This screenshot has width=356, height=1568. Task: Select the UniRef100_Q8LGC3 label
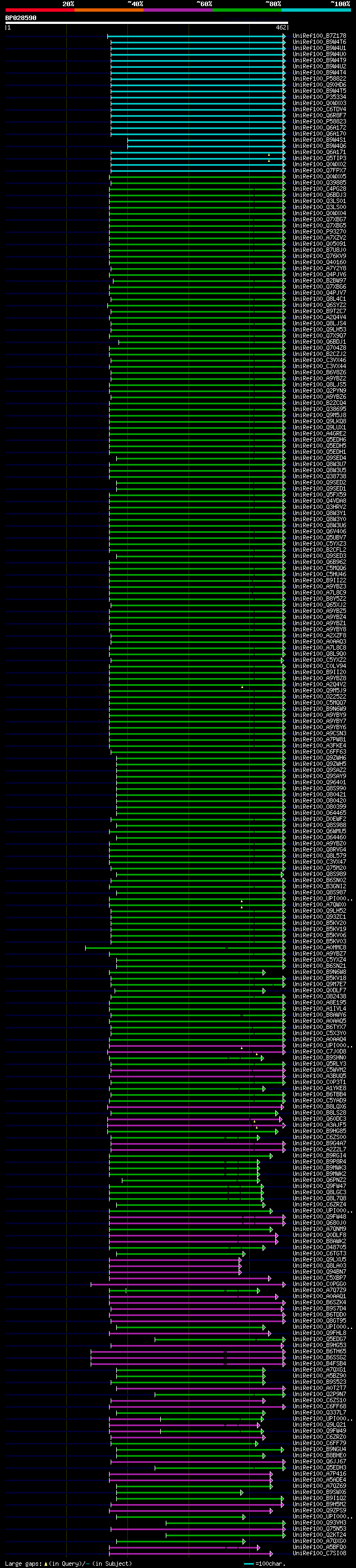tap(319, 1192)
